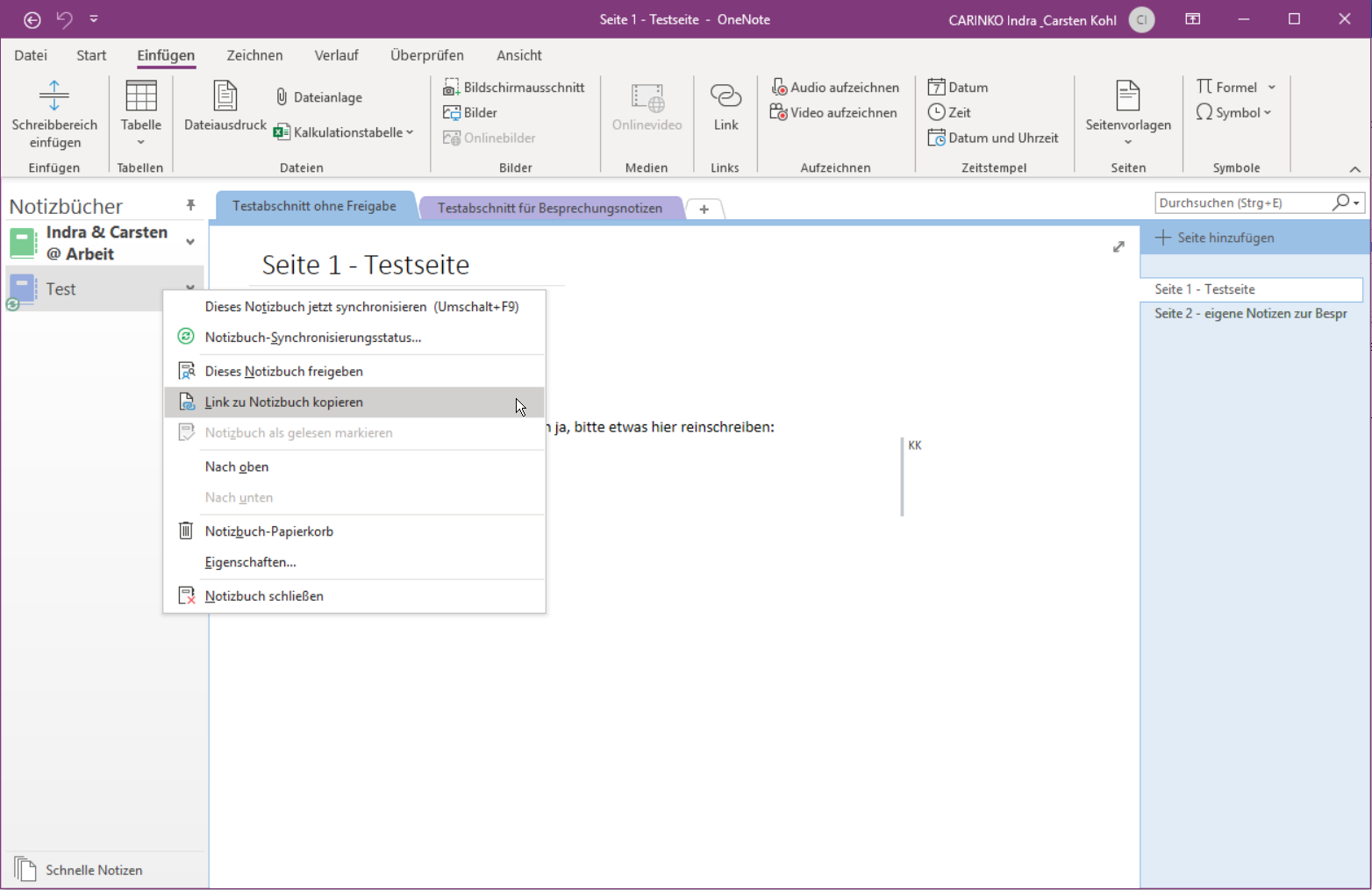Viewport: 1372px width, 890px height.
Task: Click the Schreibbereich einfügen icon
Action: tap(54, 95)
